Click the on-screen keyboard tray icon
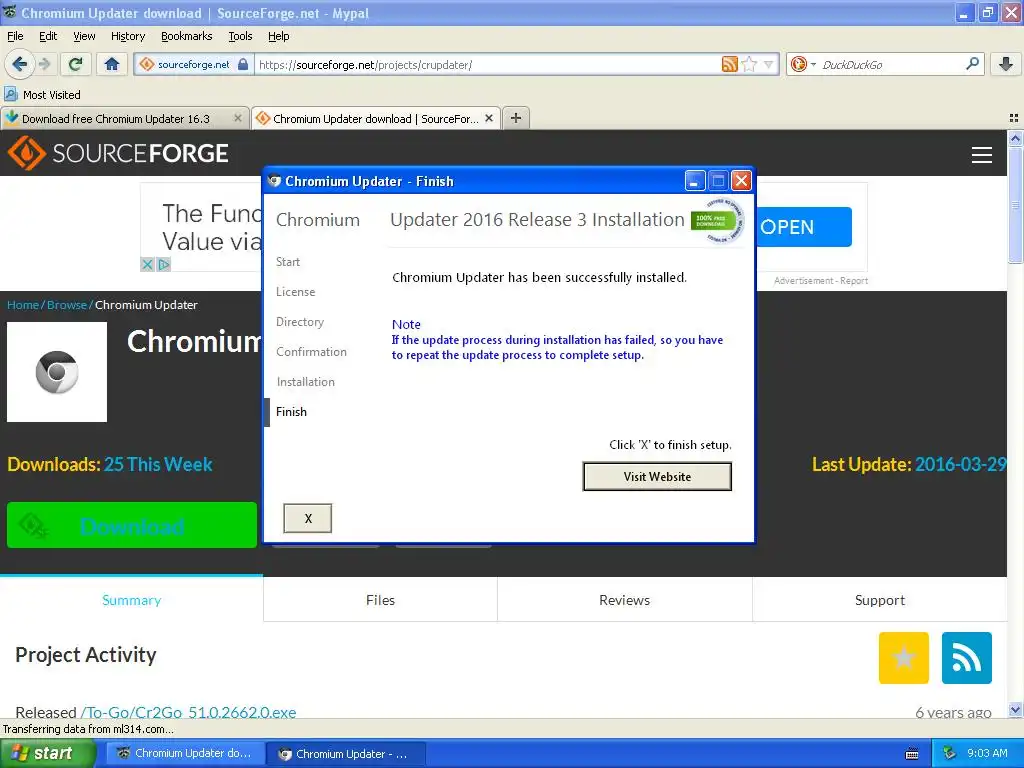 pyautogui.click(x=912, y=754)
